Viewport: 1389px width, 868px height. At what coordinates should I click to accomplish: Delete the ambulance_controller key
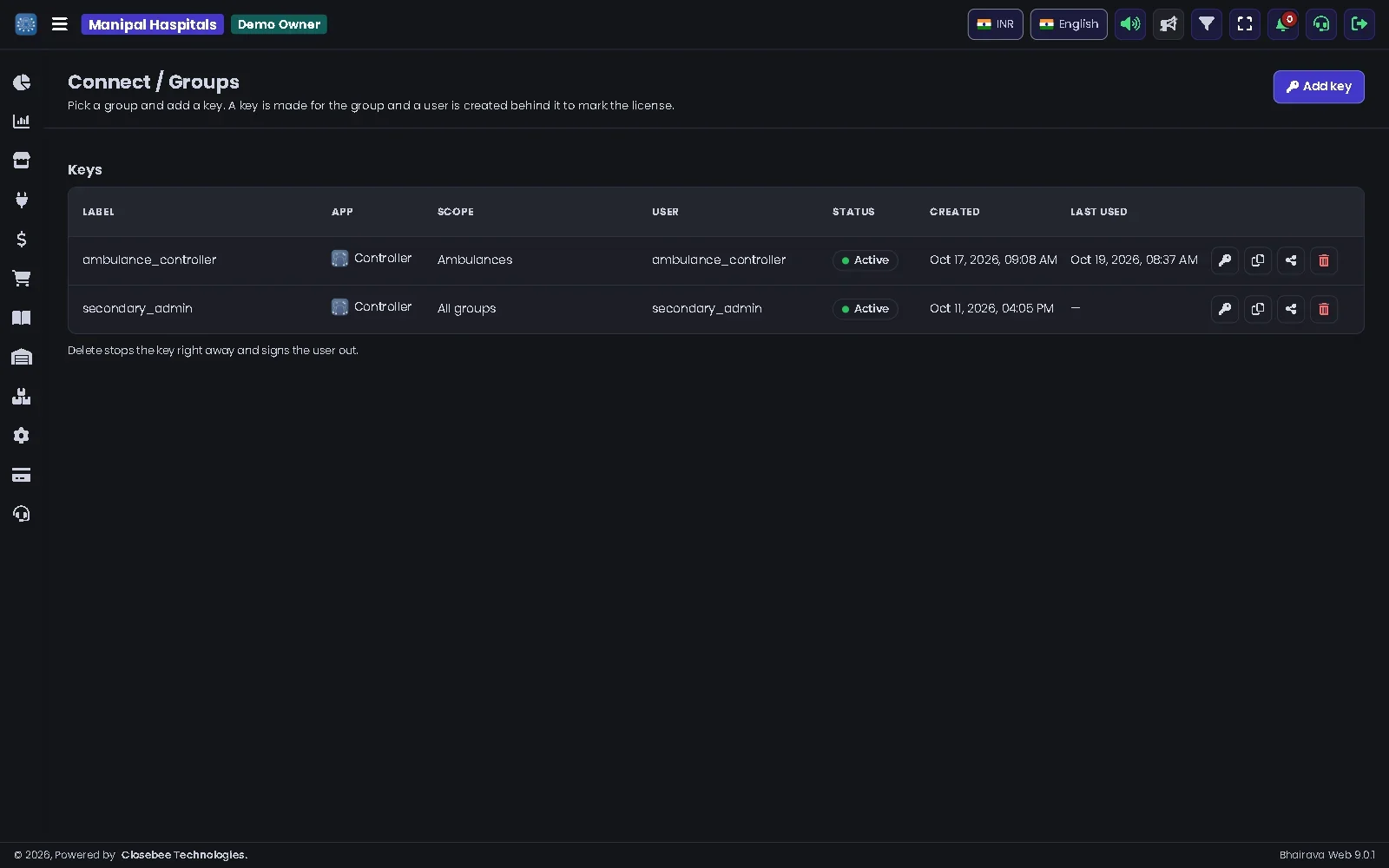[1324, 260]
